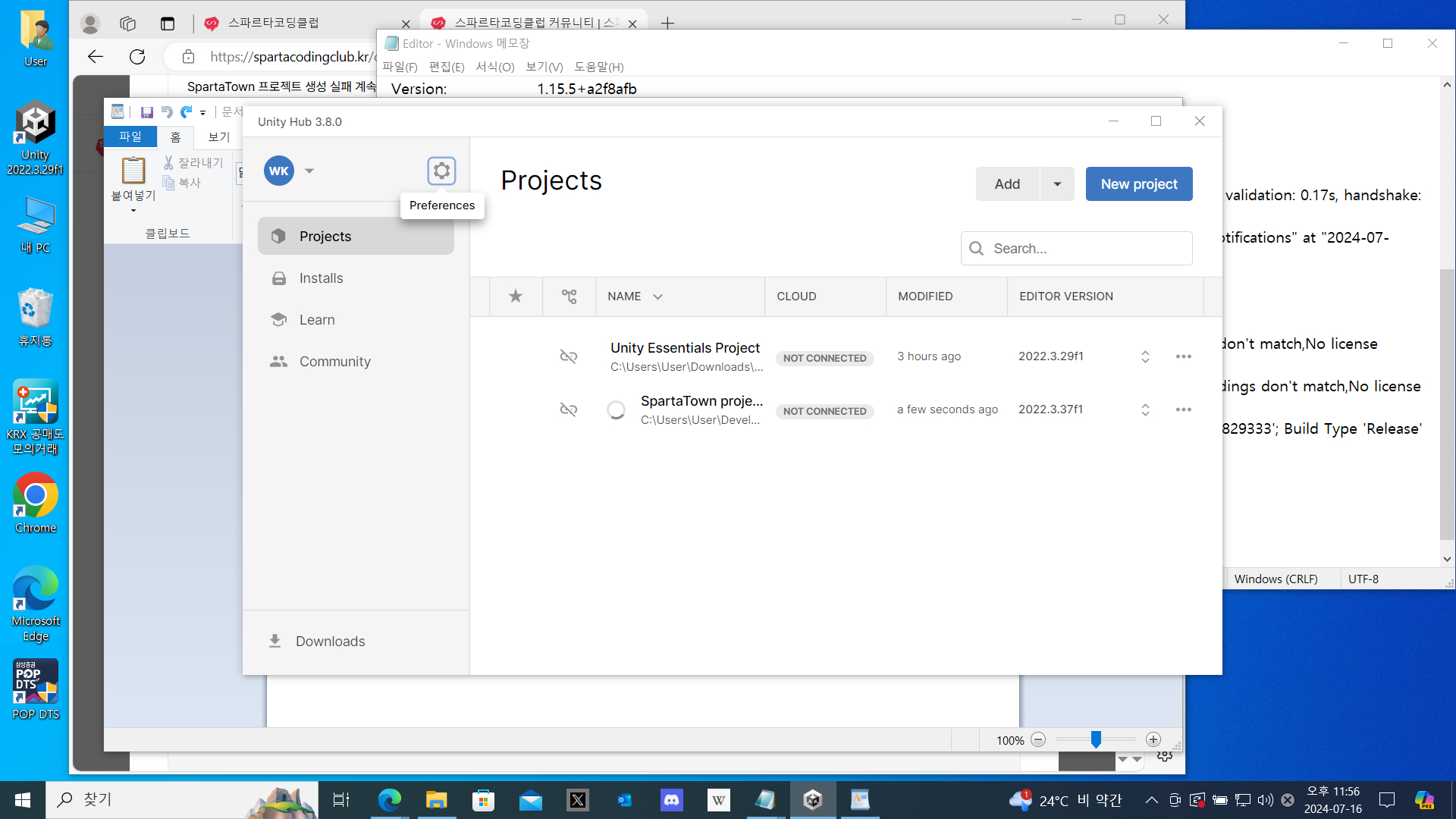Screen dimensions: 1456x819
Task: Open the Downloads panel
Action: point(317,642)
